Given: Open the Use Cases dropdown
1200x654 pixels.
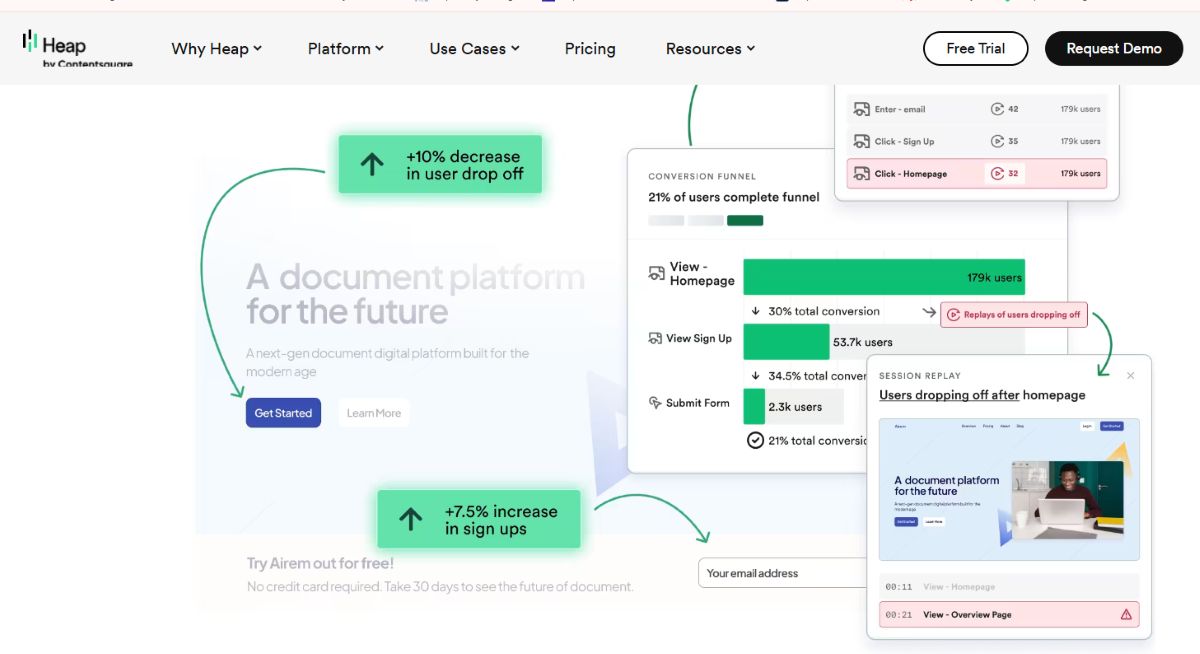Looking at the screenshot, I should click(x=474, y=48).
